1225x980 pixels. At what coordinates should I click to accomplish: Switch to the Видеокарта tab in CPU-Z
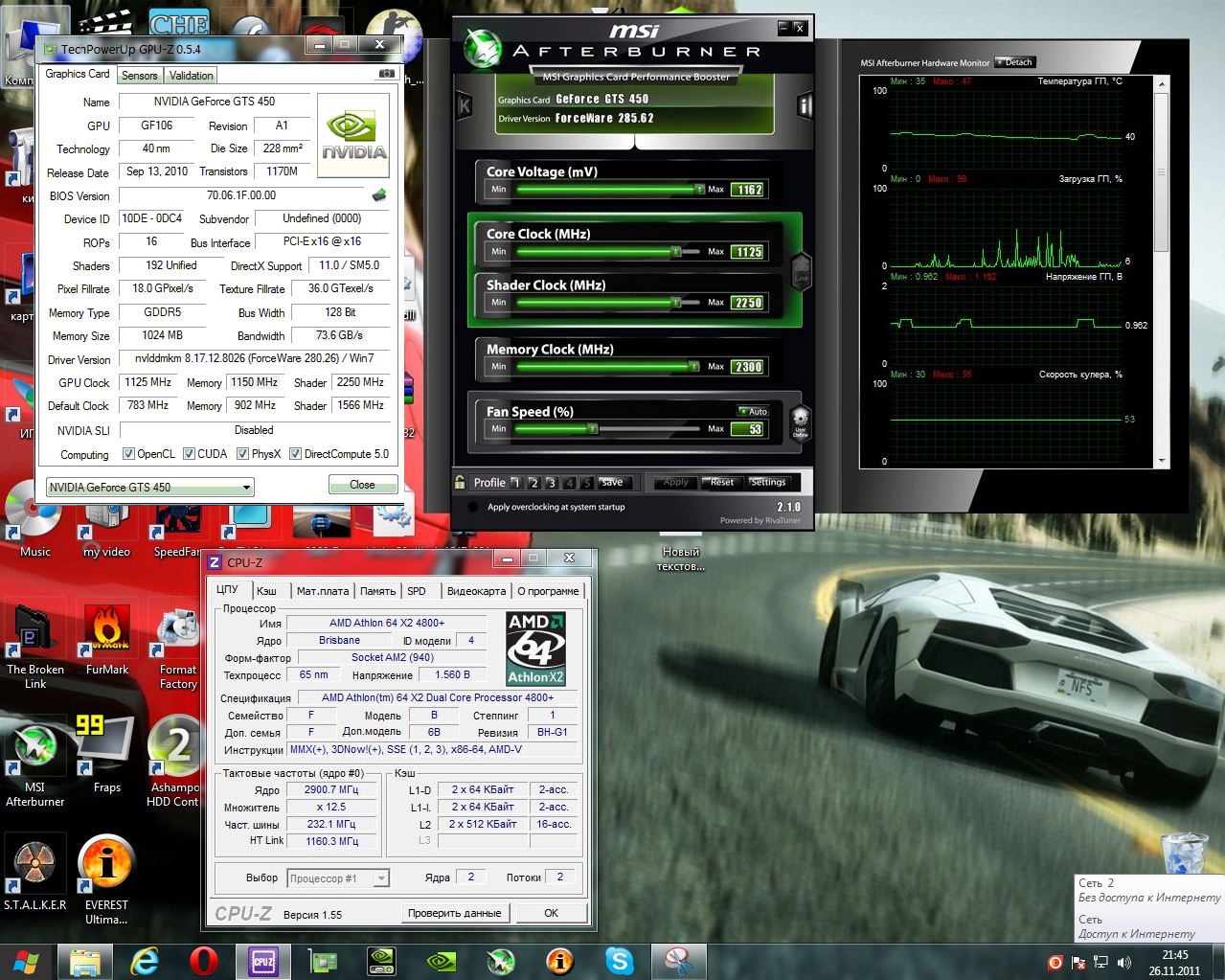coord(476,591)
